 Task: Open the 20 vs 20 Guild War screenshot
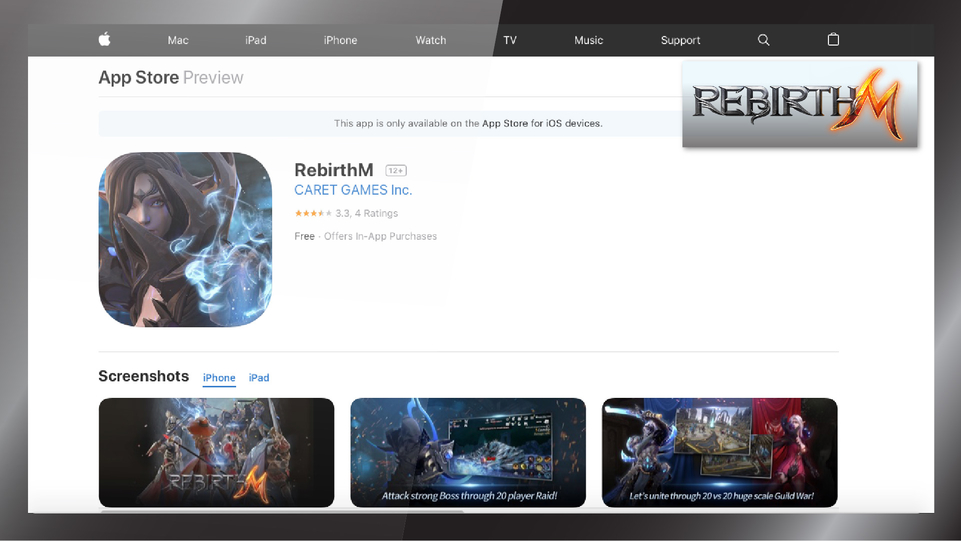[720, 453]
